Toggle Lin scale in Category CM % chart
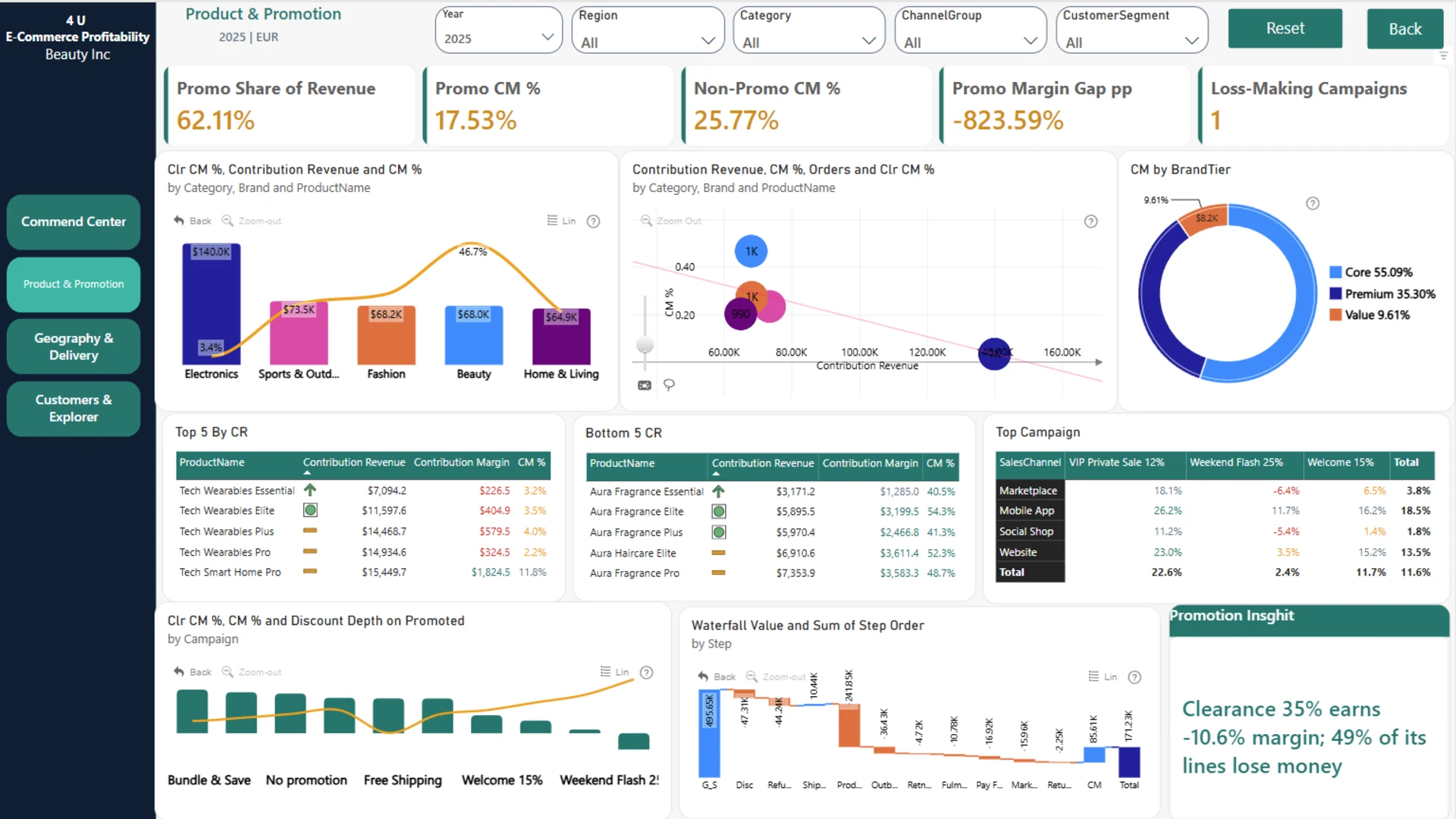This screenshot has height=819, width=1456. coord(561,221)
